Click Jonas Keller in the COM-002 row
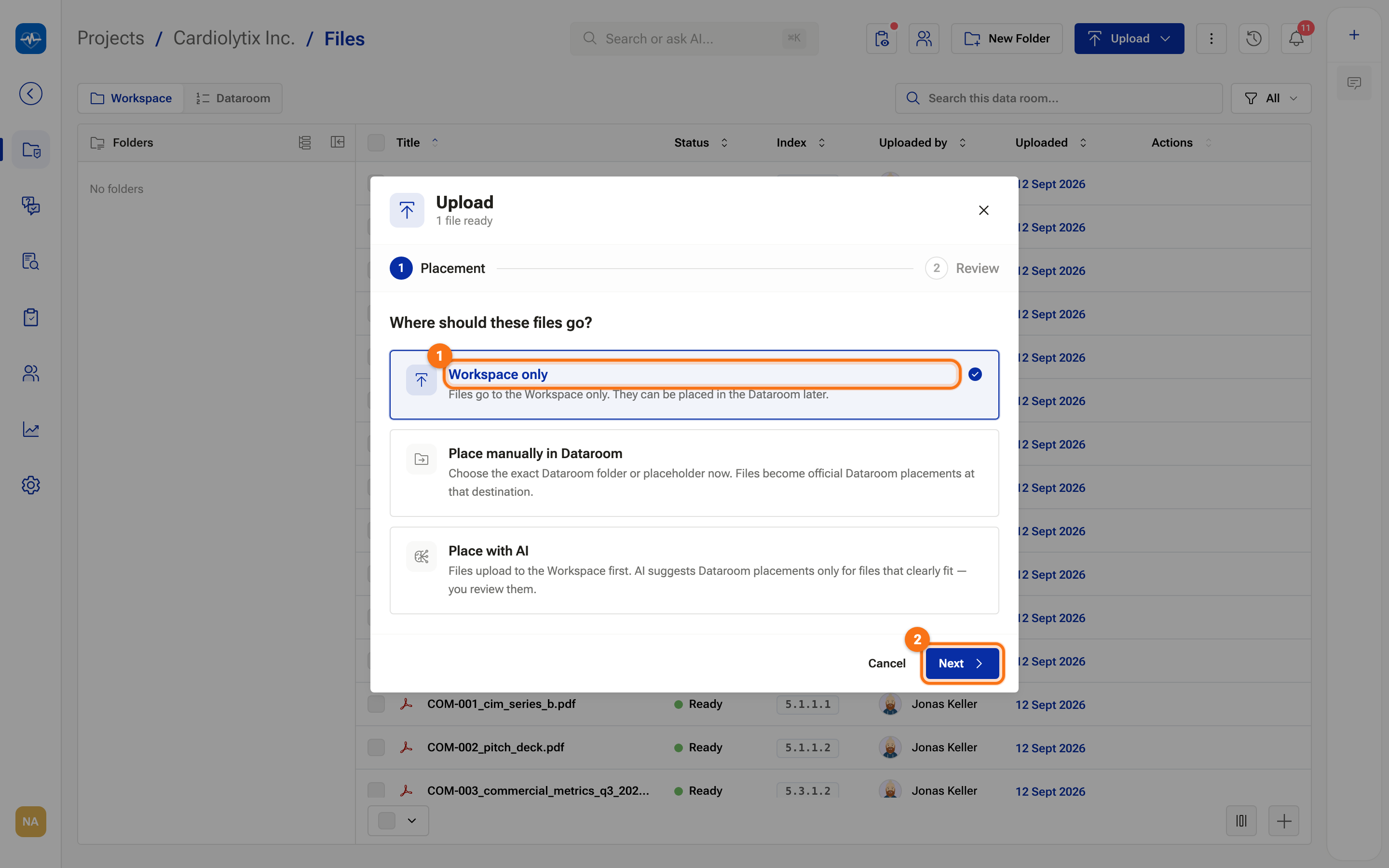 [944, 747]
